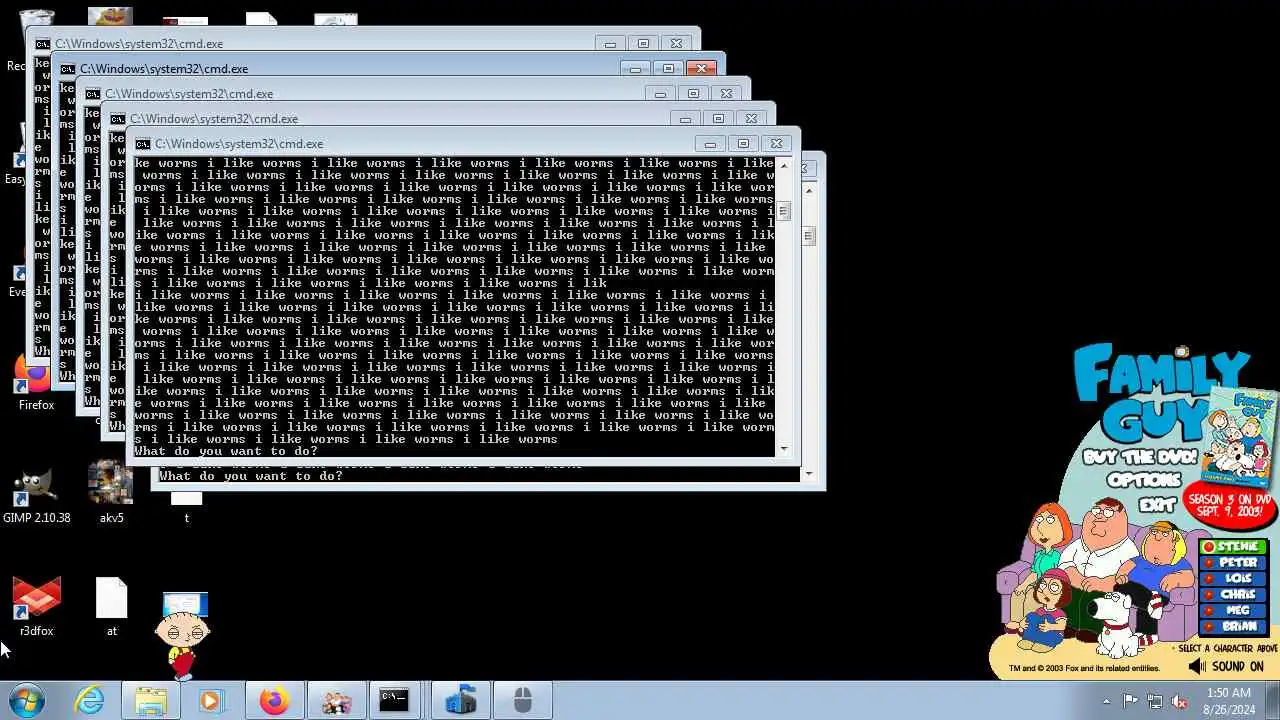The width and height of the screenshot is (1280, 720).
Task: Open the blue building with flag taskbar icon
Action: click(x=460, y=701)
